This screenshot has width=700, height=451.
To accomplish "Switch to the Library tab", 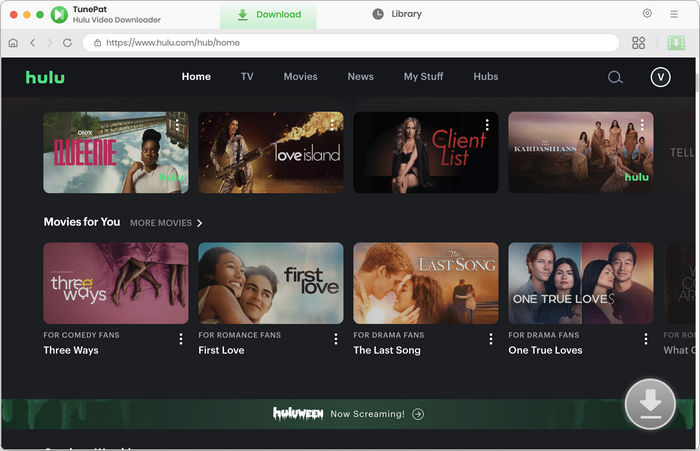I will pyautogui.click(x=397, y=14).
